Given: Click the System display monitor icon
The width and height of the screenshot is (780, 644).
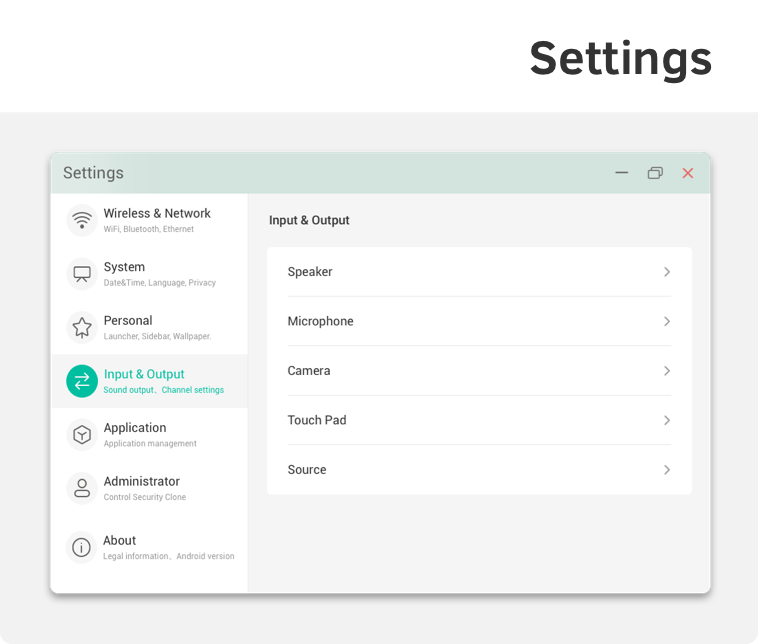Looking at the screenshot, I should [x=82, y=273].
